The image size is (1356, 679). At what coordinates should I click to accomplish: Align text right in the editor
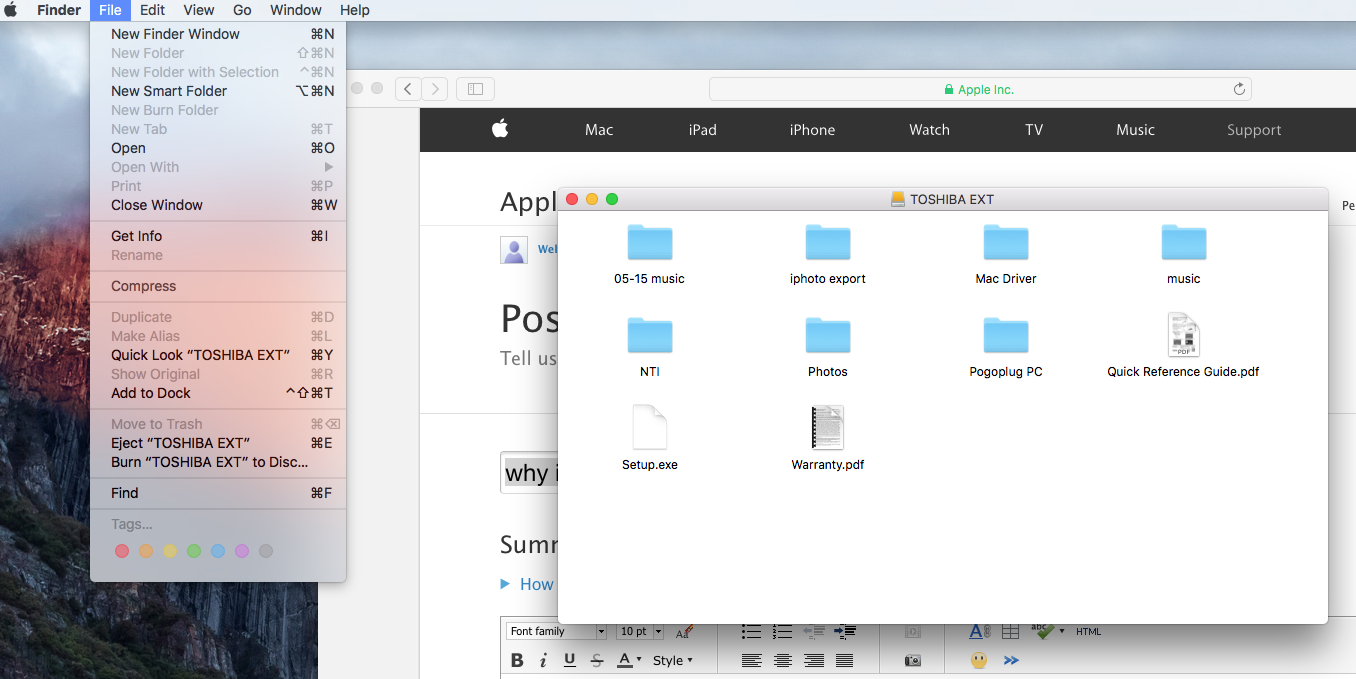click(814, 660)
